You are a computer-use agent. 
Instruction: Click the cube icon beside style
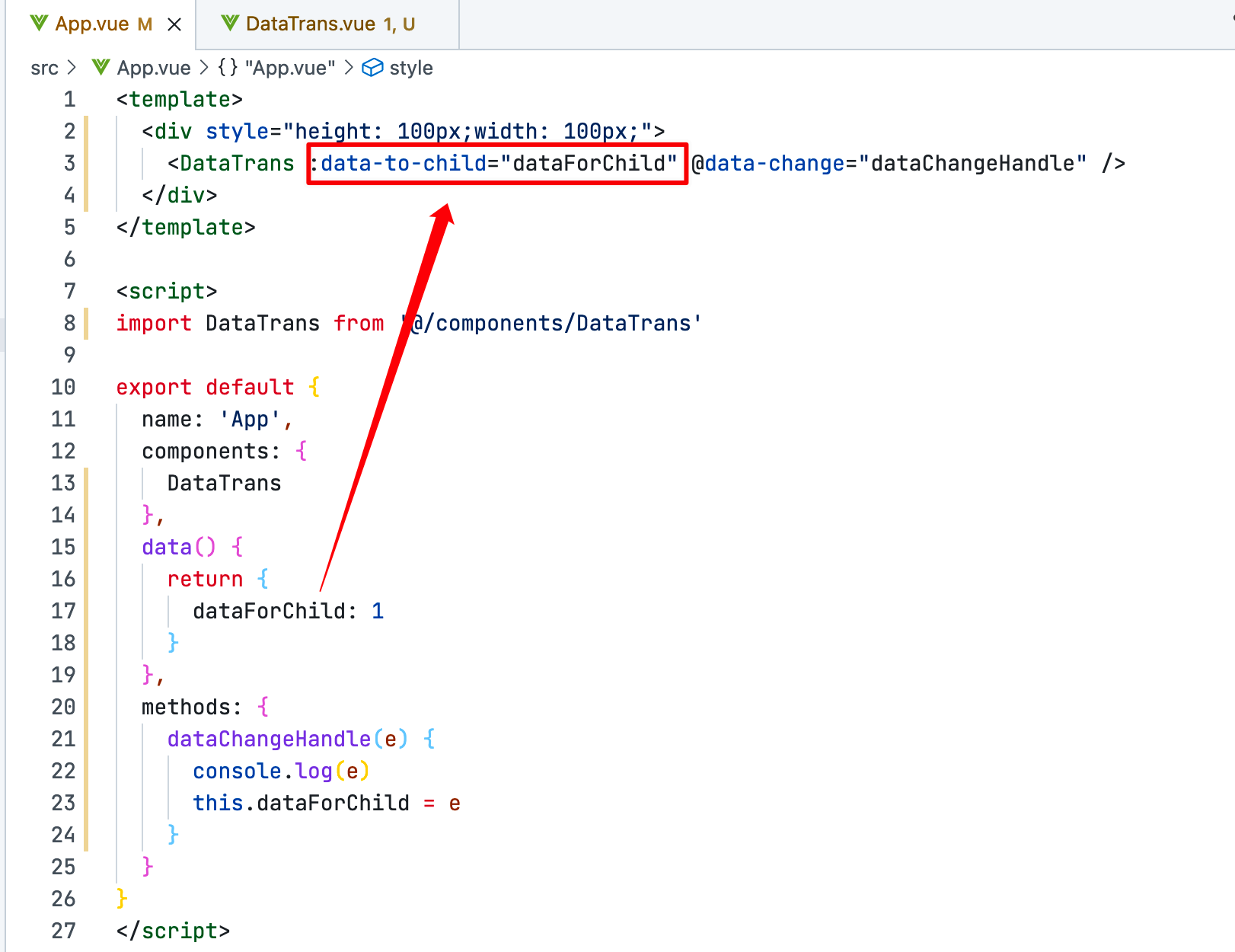(x=372, y=68)
